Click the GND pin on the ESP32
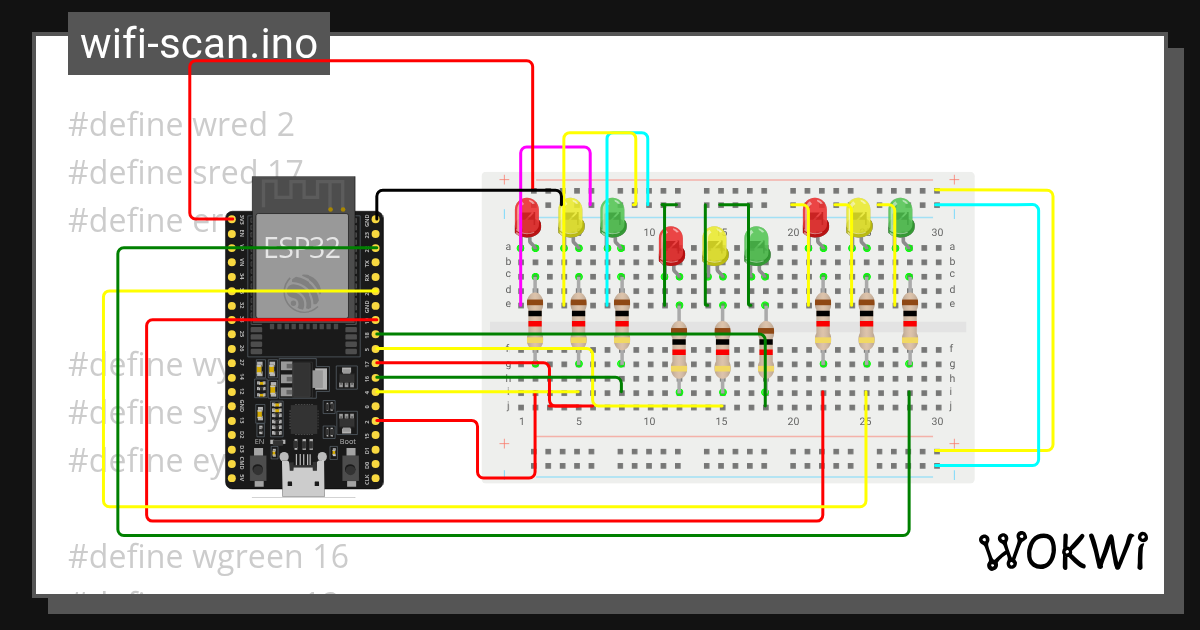This screenshot has height=630, width=1200. (374, 217)
